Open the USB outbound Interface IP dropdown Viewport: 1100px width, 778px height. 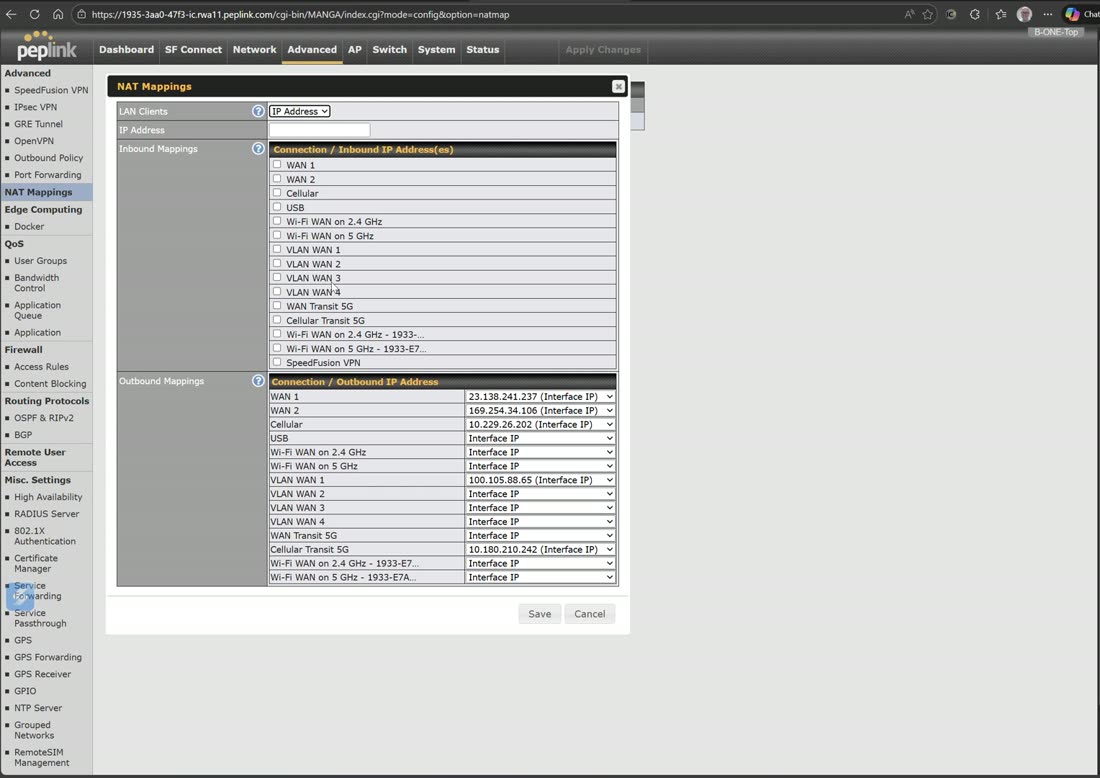click(540, 438)
